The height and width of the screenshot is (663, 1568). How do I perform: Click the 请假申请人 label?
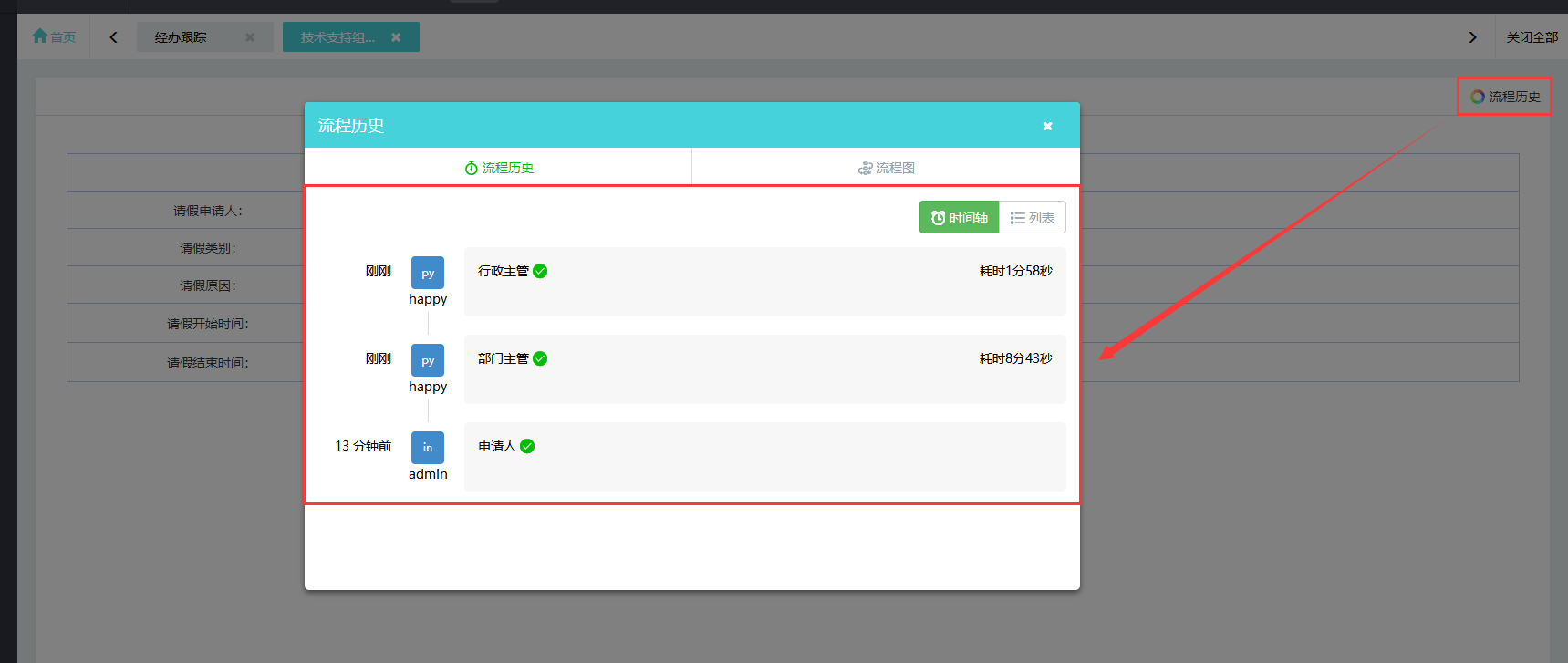click(208, 211)
